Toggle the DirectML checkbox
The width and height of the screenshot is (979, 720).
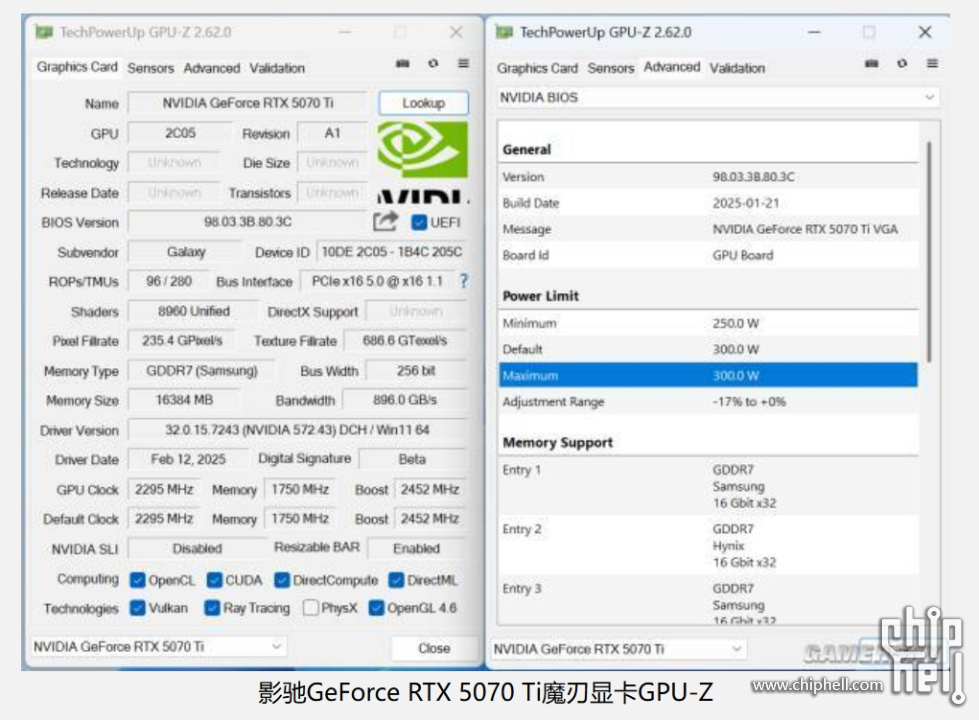[x=396, y=580]
